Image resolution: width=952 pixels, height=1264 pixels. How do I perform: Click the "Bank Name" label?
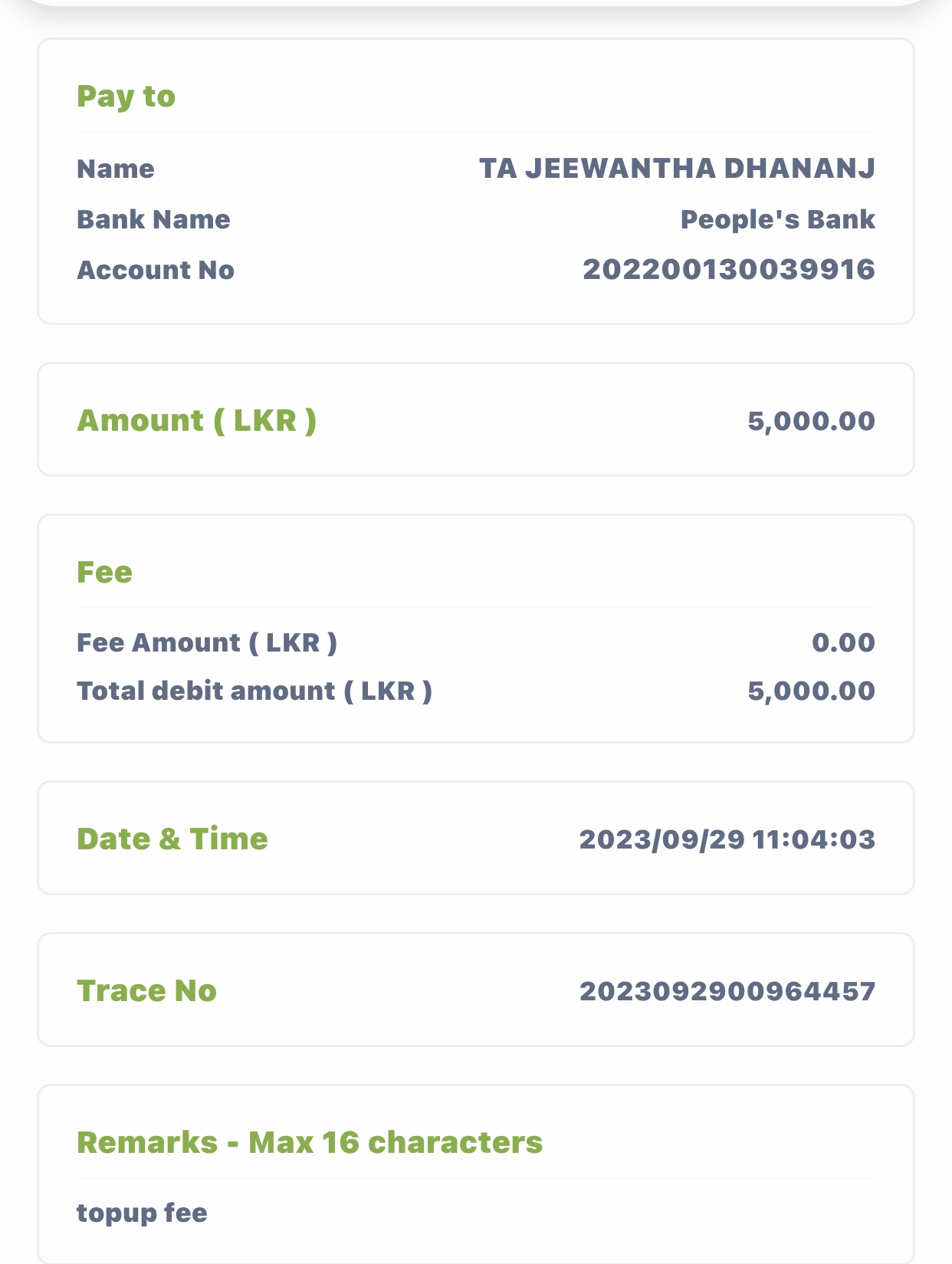coord(153,219)
